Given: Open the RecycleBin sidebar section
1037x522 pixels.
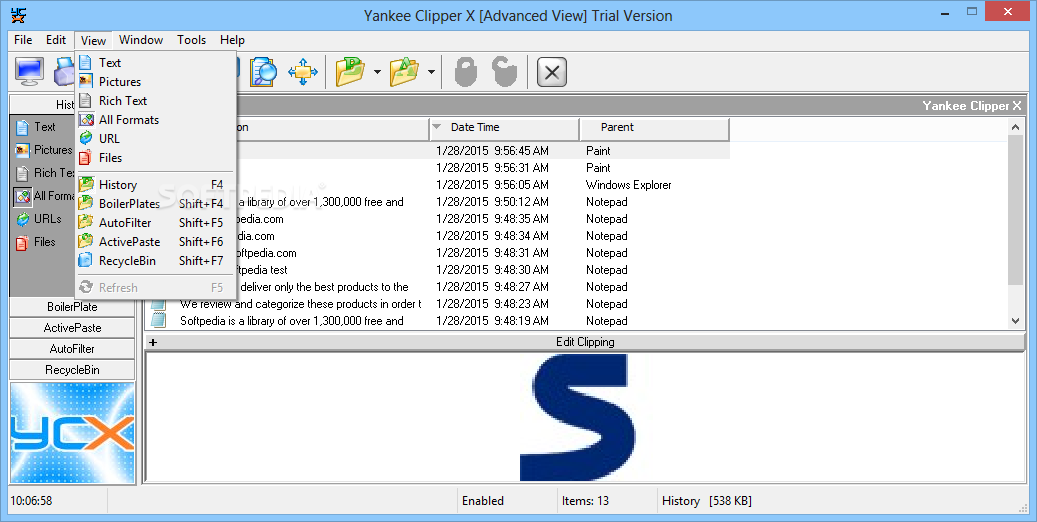Looking at the screenshot, I should (x=72, y=370).
